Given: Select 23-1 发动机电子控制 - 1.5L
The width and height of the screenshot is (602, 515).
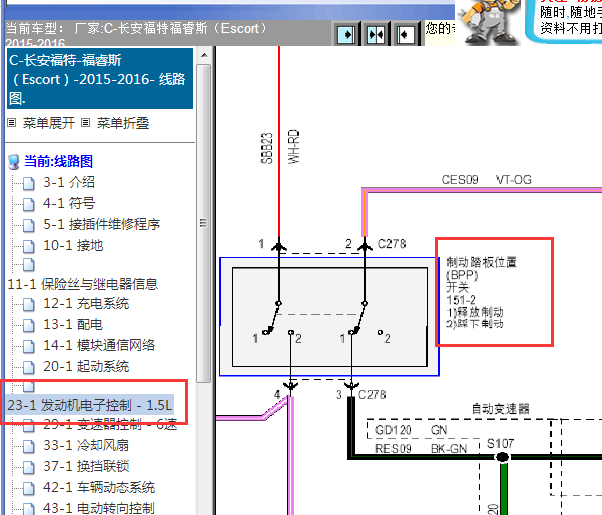Looking at the screenshot, I should 90,405.
